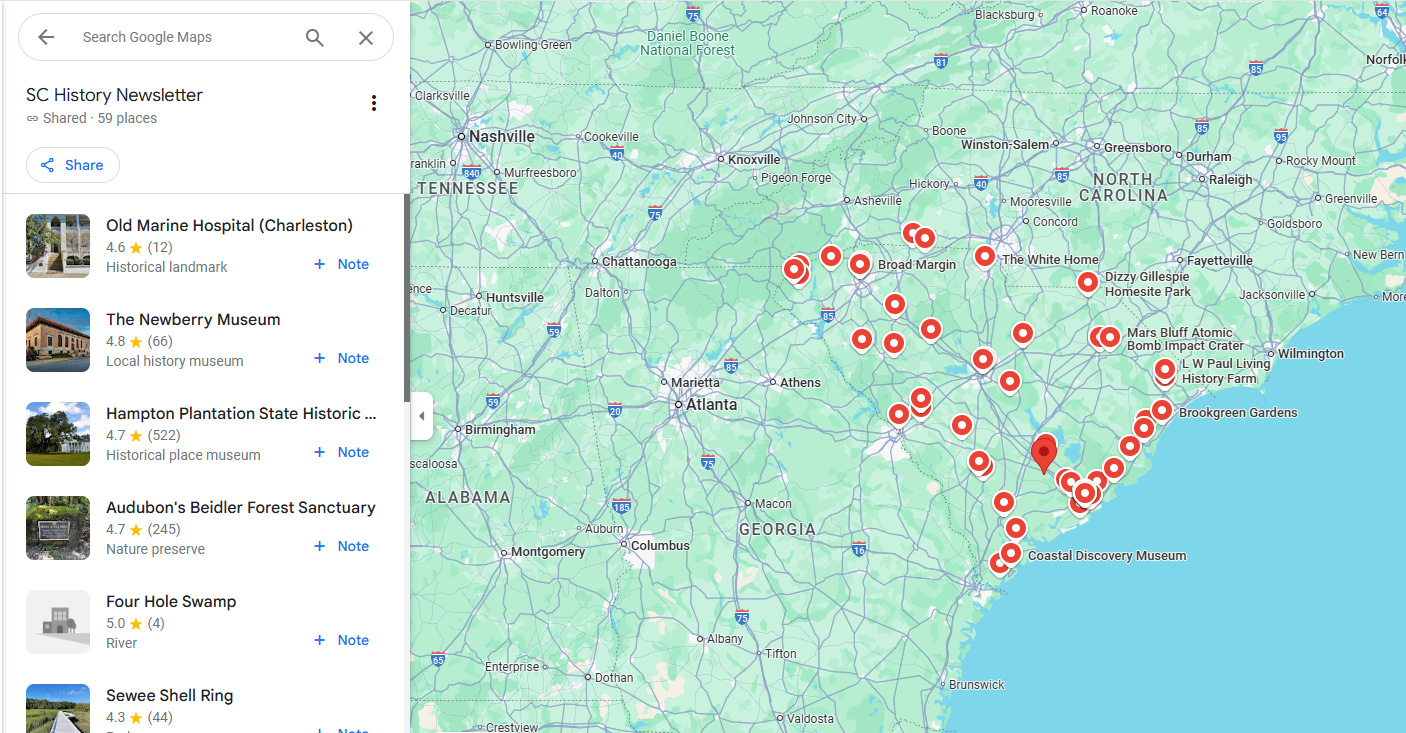Click the side panel scrollbar
Screen dimensions: 1406x733
click(x=406, y=298)
